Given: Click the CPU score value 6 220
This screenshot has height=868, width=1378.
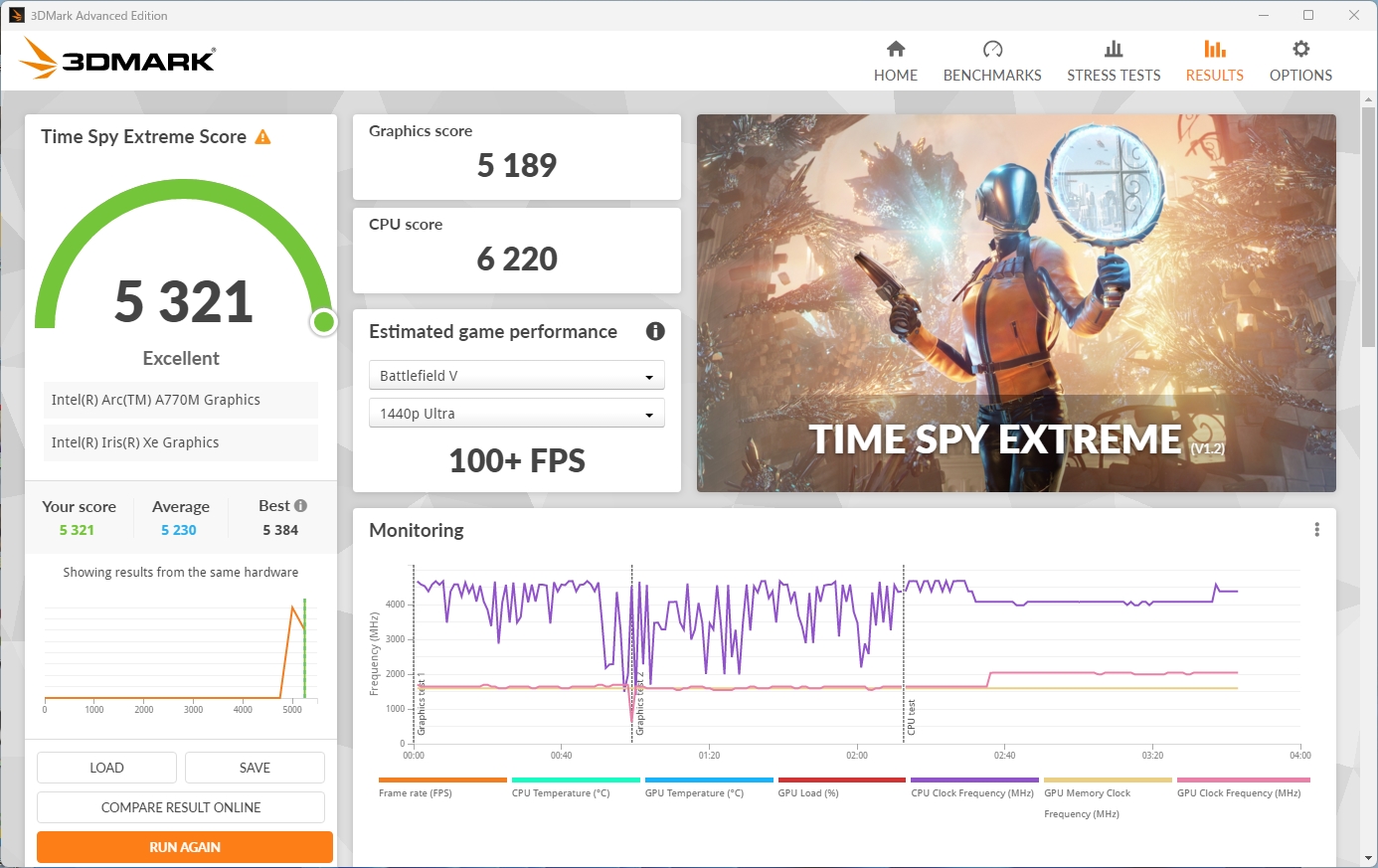Looking at the screenshot, I should 517,259.
